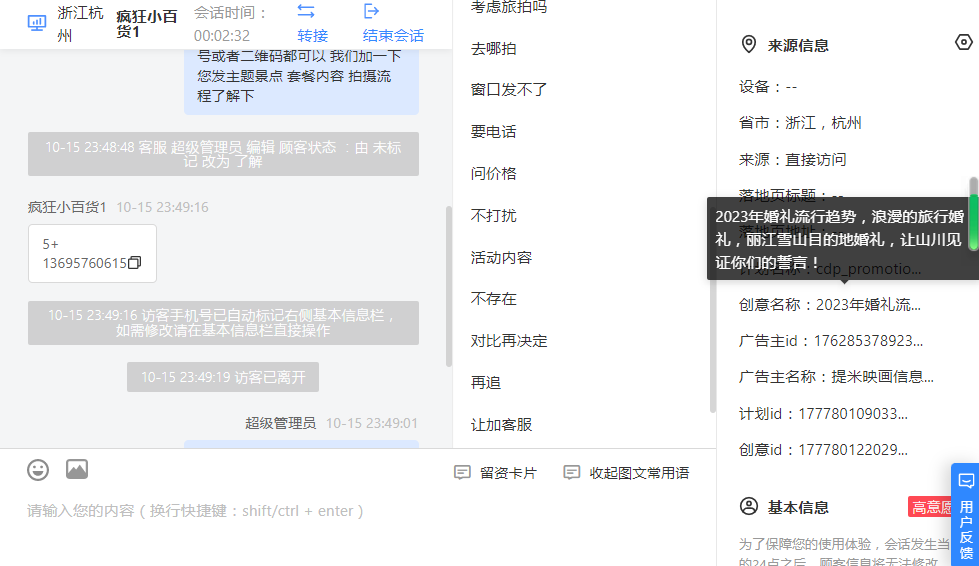Transfer the conversation via 转接
Screen dimensions: 979x566
tap(313, 36)
